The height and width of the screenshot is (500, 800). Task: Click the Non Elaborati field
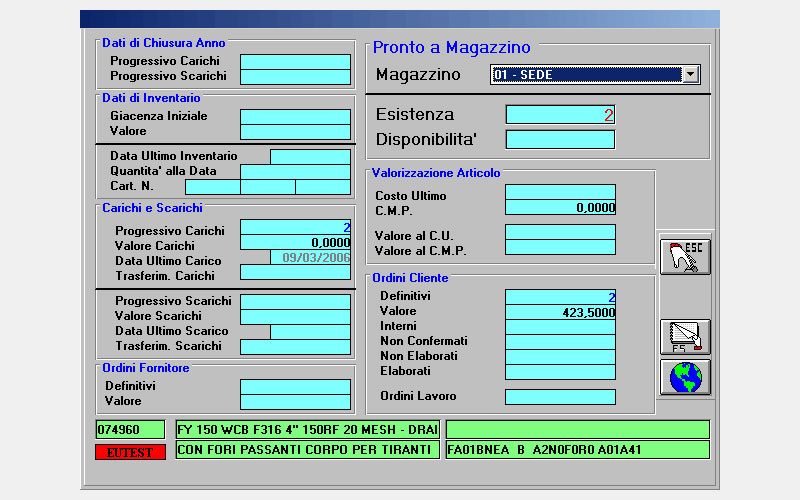[x=560, y=357]
